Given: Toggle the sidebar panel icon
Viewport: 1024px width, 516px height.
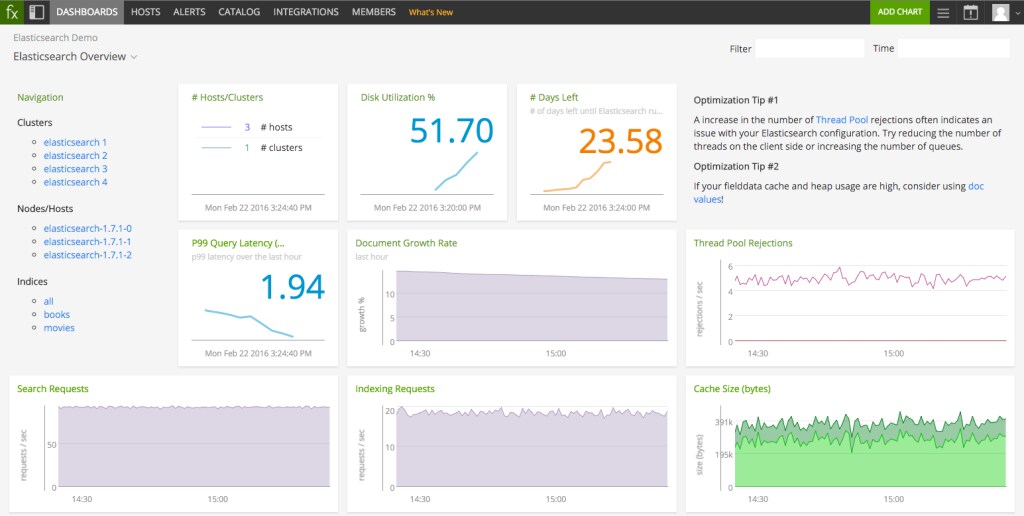Looking at the screenshot, I should coord(37,12).
